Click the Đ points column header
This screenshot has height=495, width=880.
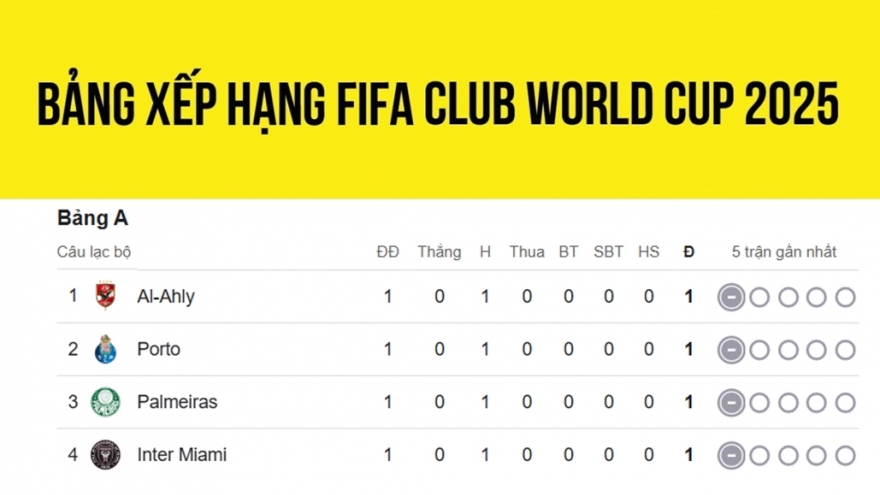coord(688,252)
